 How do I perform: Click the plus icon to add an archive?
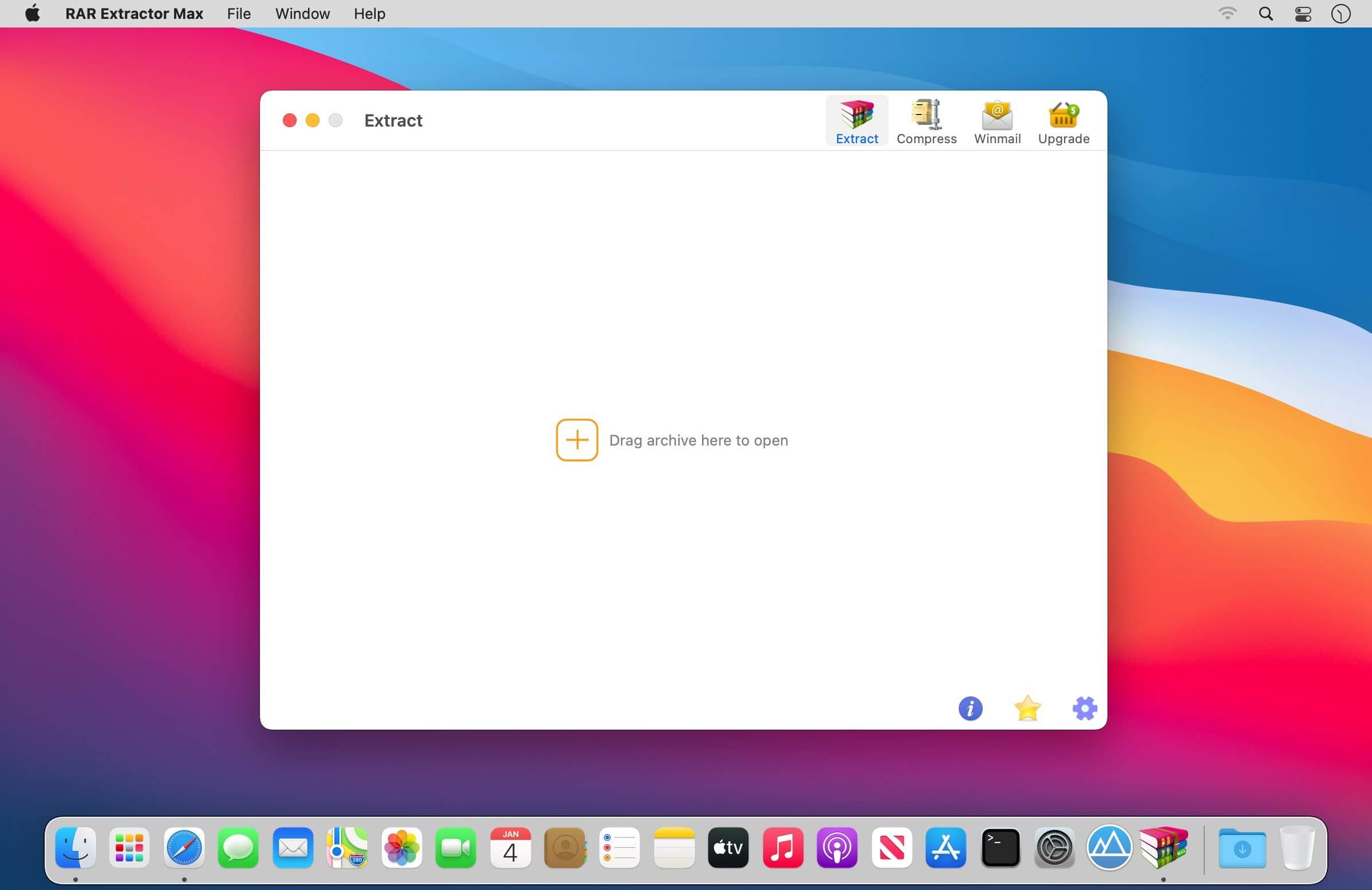(577, 440)
